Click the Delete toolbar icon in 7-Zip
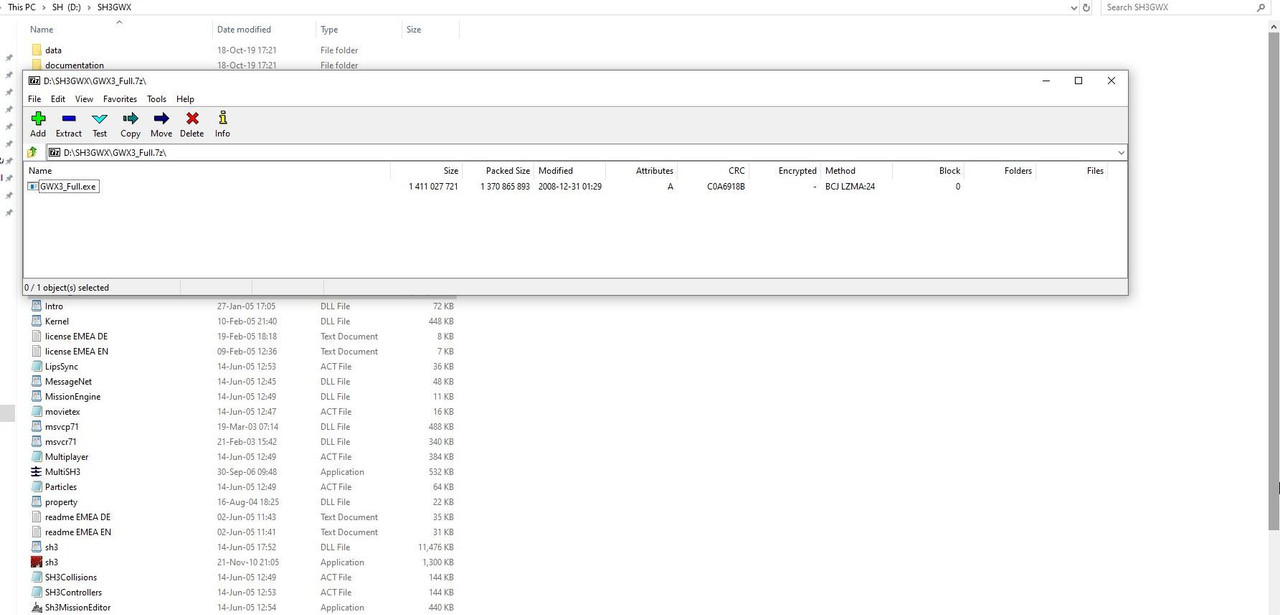The image size is (1280, 615). (x=192, y=118)
